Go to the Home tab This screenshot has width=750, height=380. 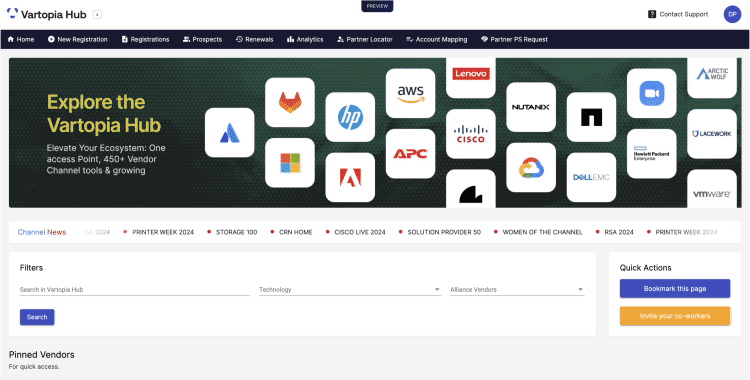(21, 39)
